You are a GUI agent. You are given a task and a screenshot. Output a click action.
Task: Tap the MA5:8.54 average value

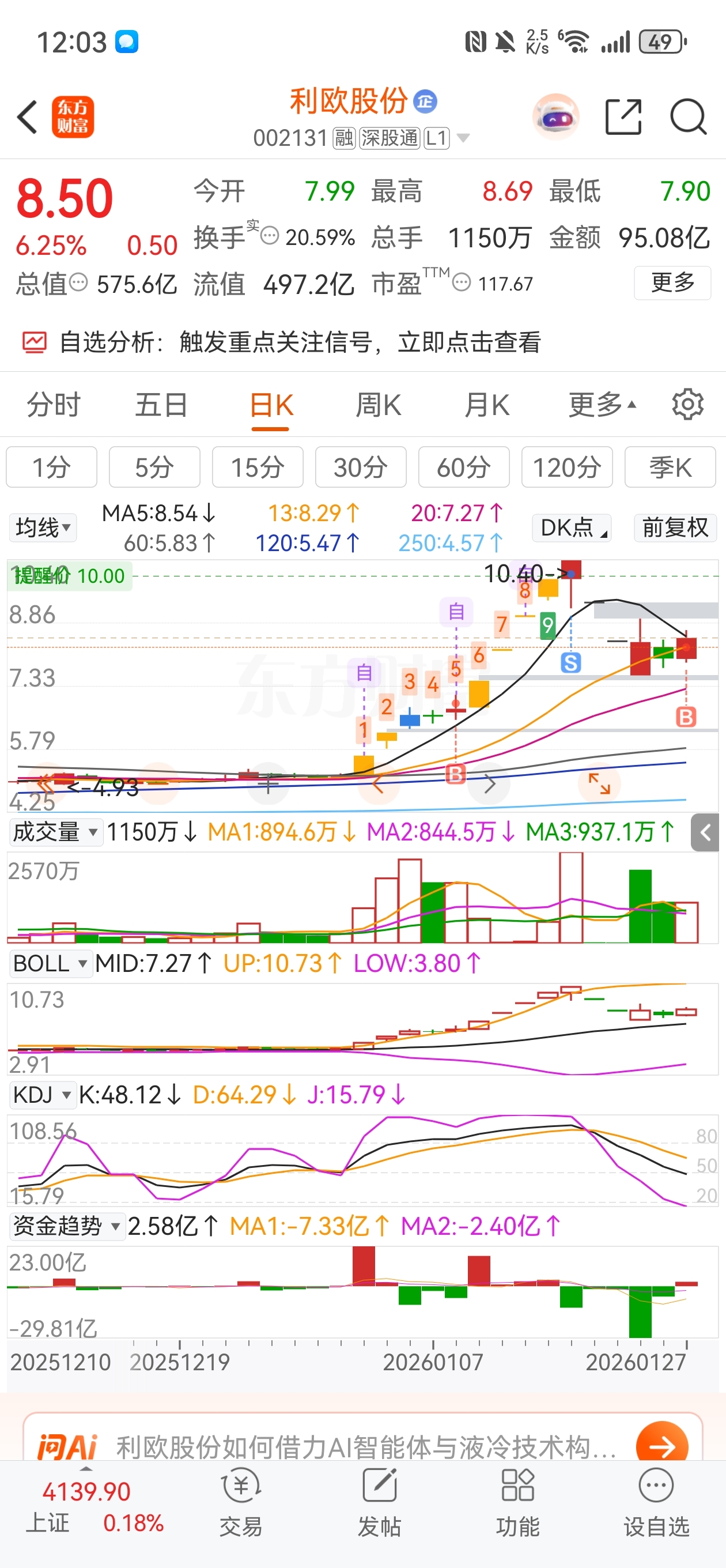tap(159, 513)
